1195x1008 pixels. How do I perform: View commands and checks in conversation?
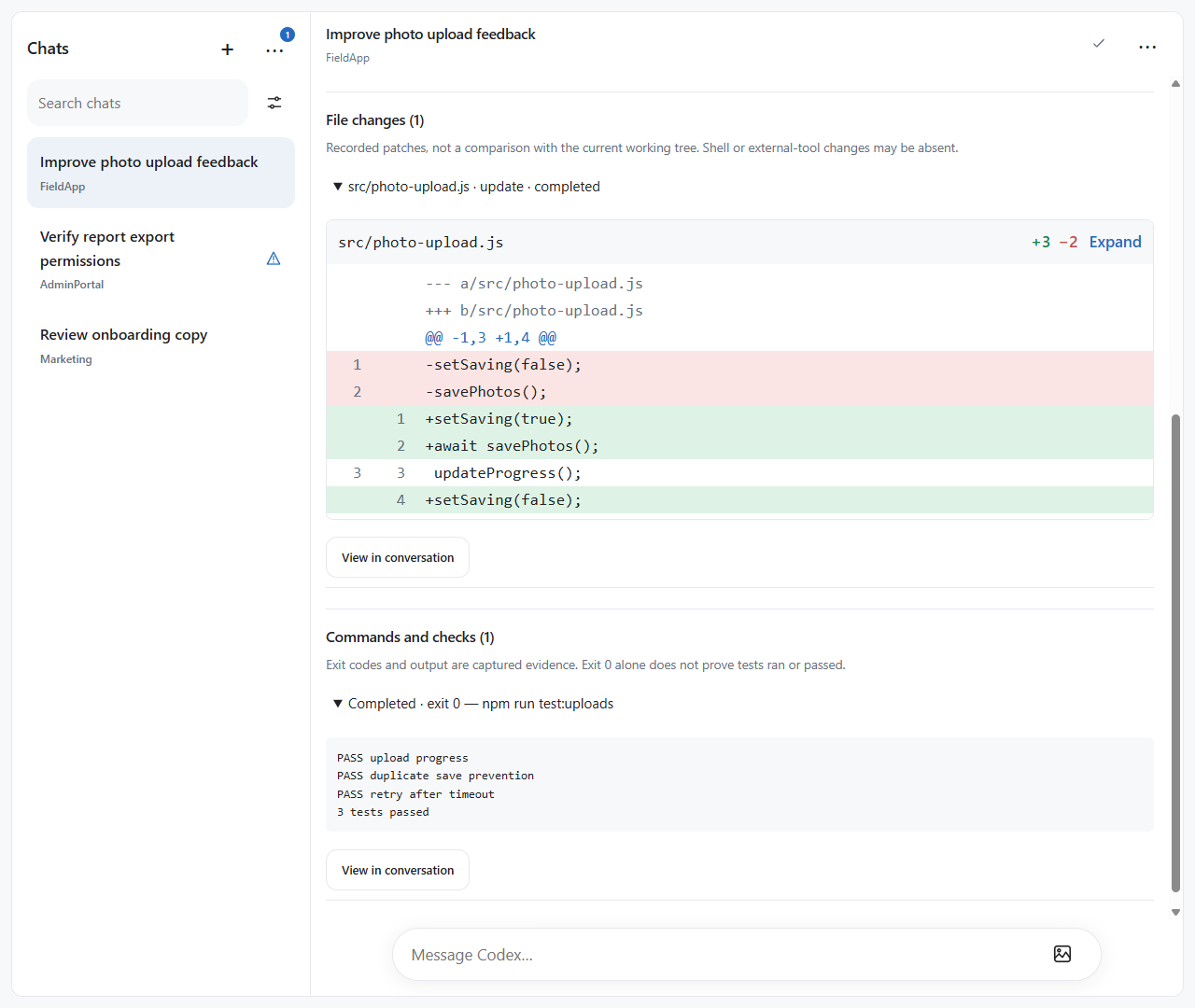pos(398,870)
